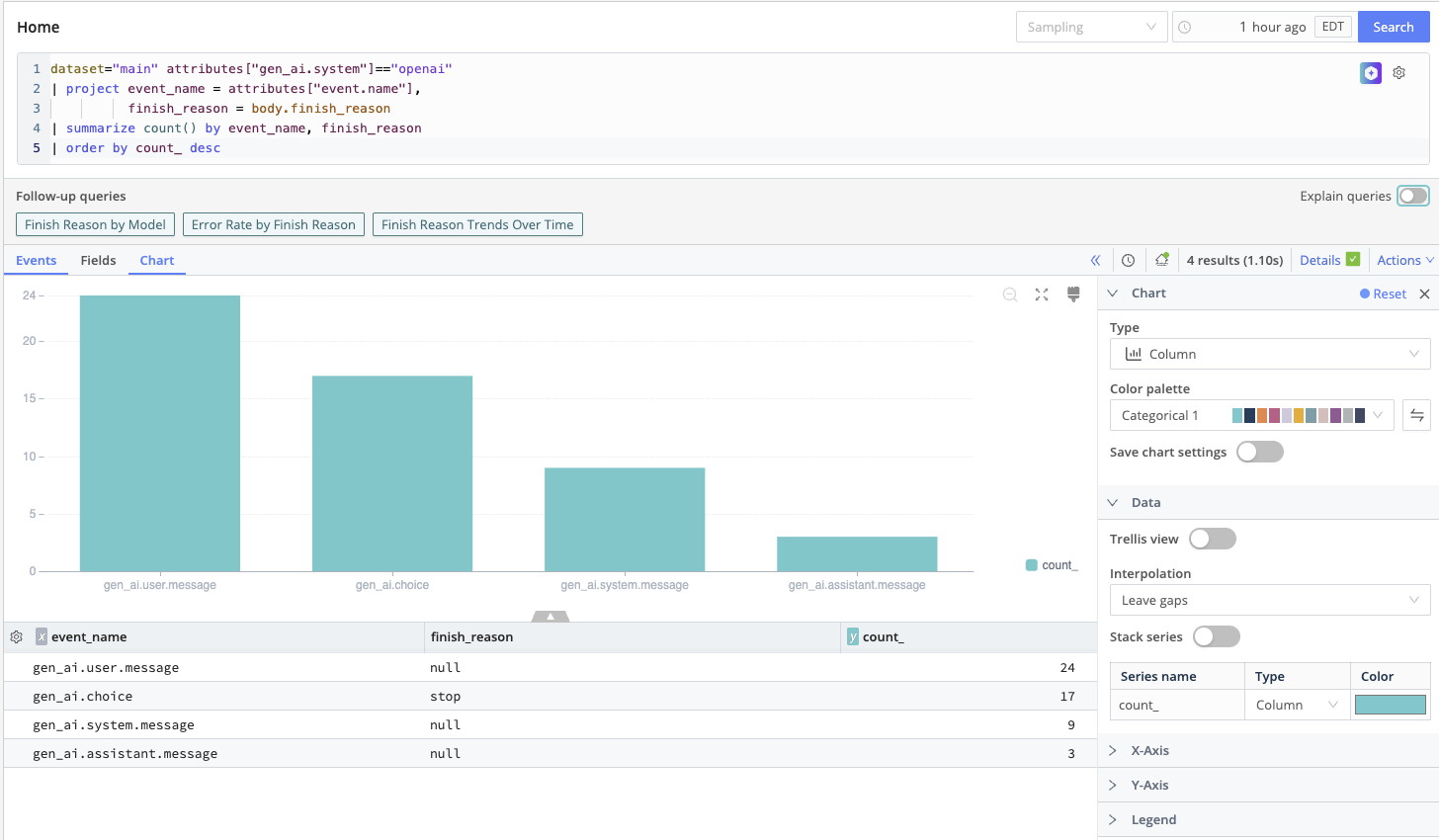
Task: Click the count_ series color swatch
Action: point(1390,705)
